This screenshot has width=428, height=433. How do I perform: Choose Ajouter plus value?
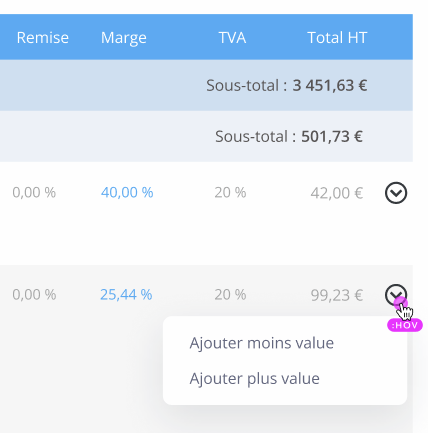255,378
